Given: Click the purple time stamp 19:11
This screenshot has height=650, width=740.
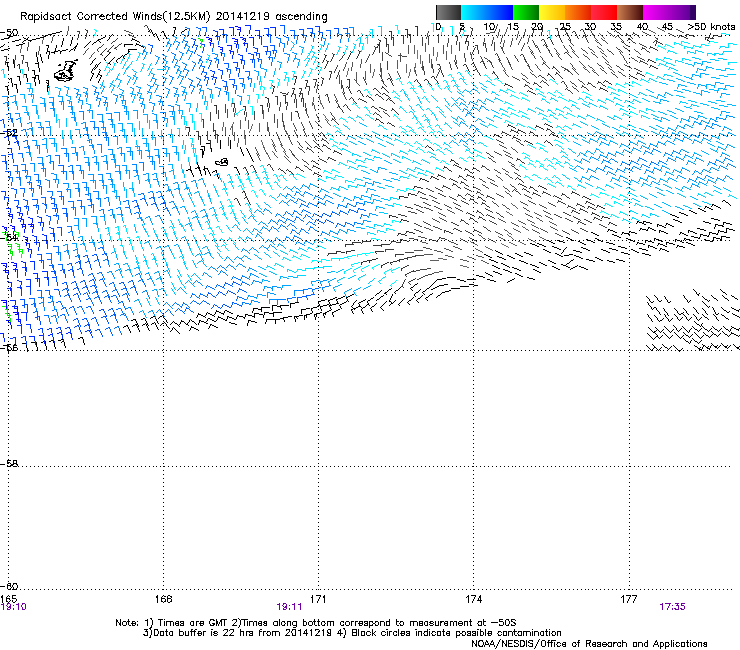Looking at the screenshot, I should 289,607.
